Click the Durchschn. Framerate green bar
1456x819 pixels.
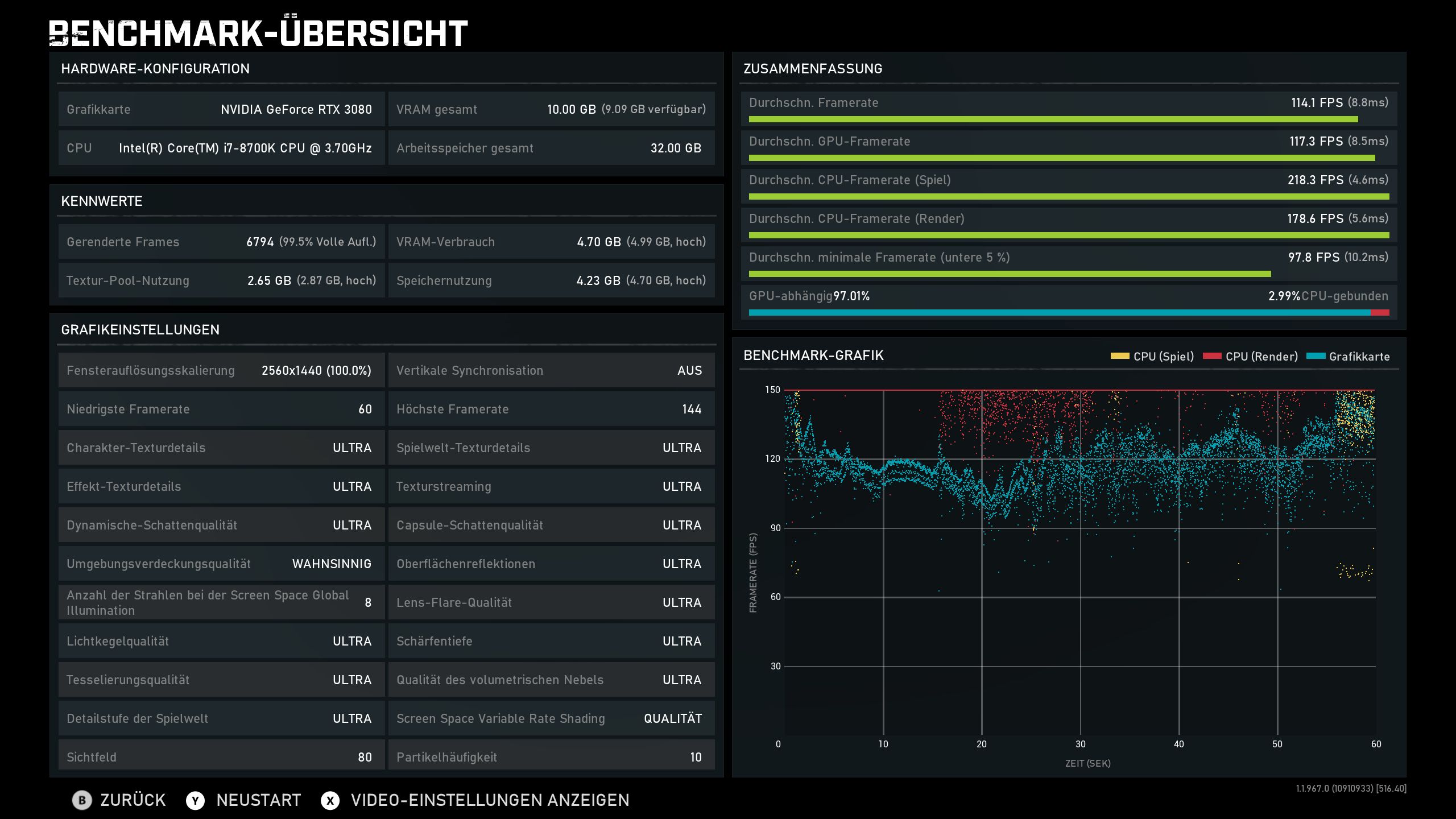click(1052, 119)
